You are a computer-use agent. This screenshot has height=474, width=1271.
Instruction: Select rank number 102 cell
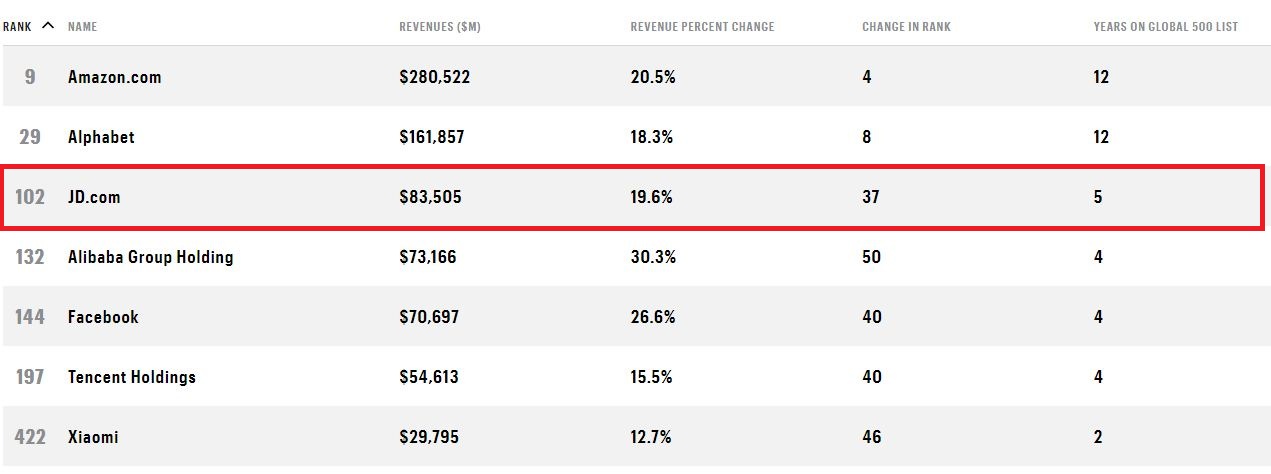(x=30, y=197)
